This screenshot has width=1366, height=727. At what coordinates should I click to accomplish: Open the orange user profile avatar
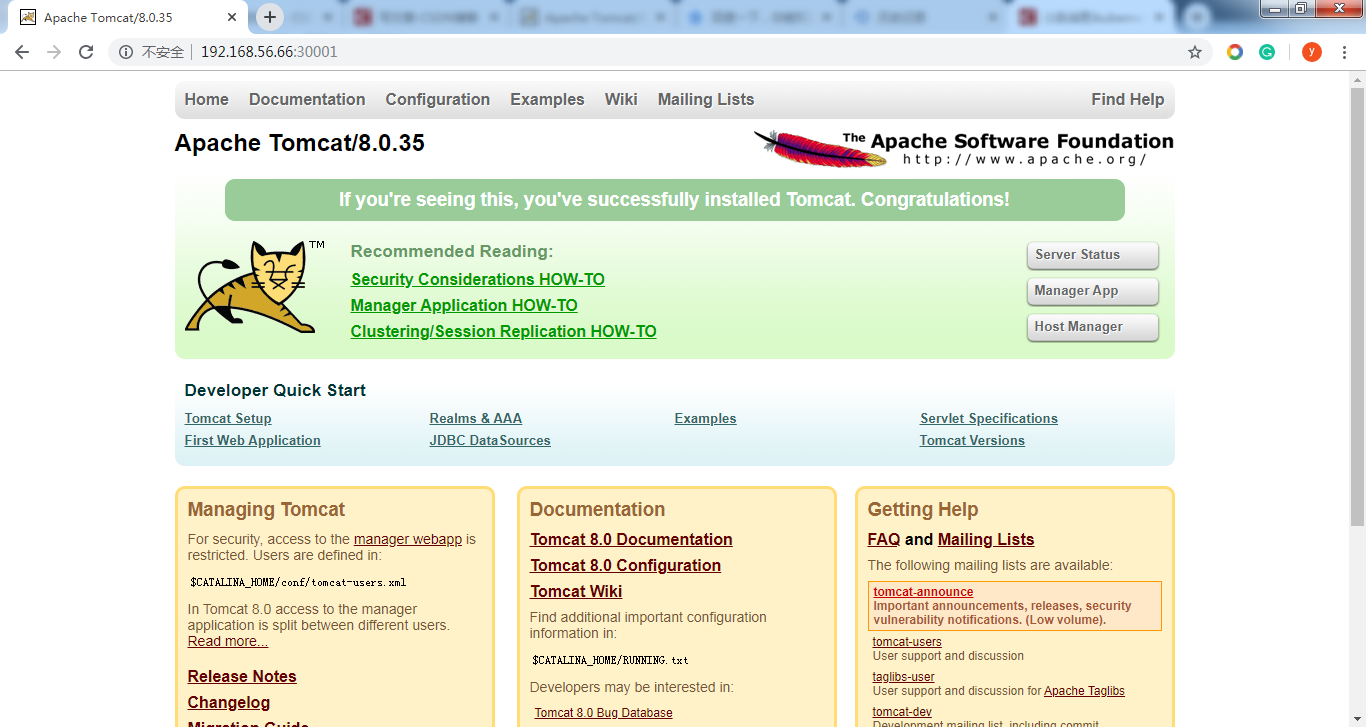(x=1312, y=52)
